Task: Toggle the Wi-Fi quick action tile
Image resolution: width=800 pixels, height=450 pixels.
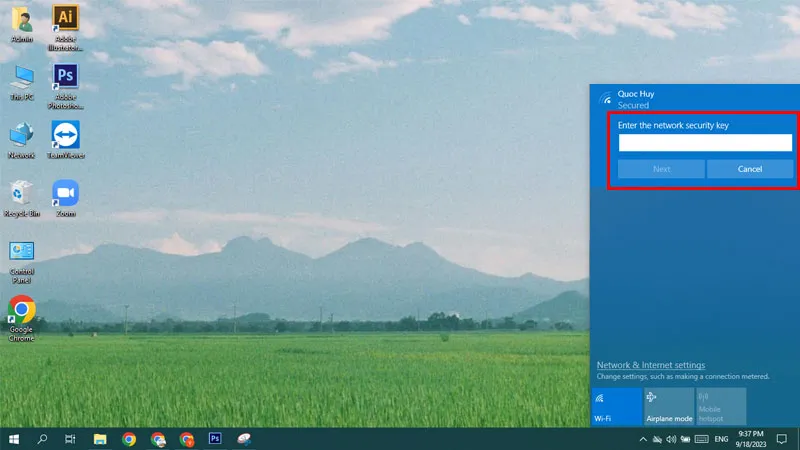Action: [616, 407]
